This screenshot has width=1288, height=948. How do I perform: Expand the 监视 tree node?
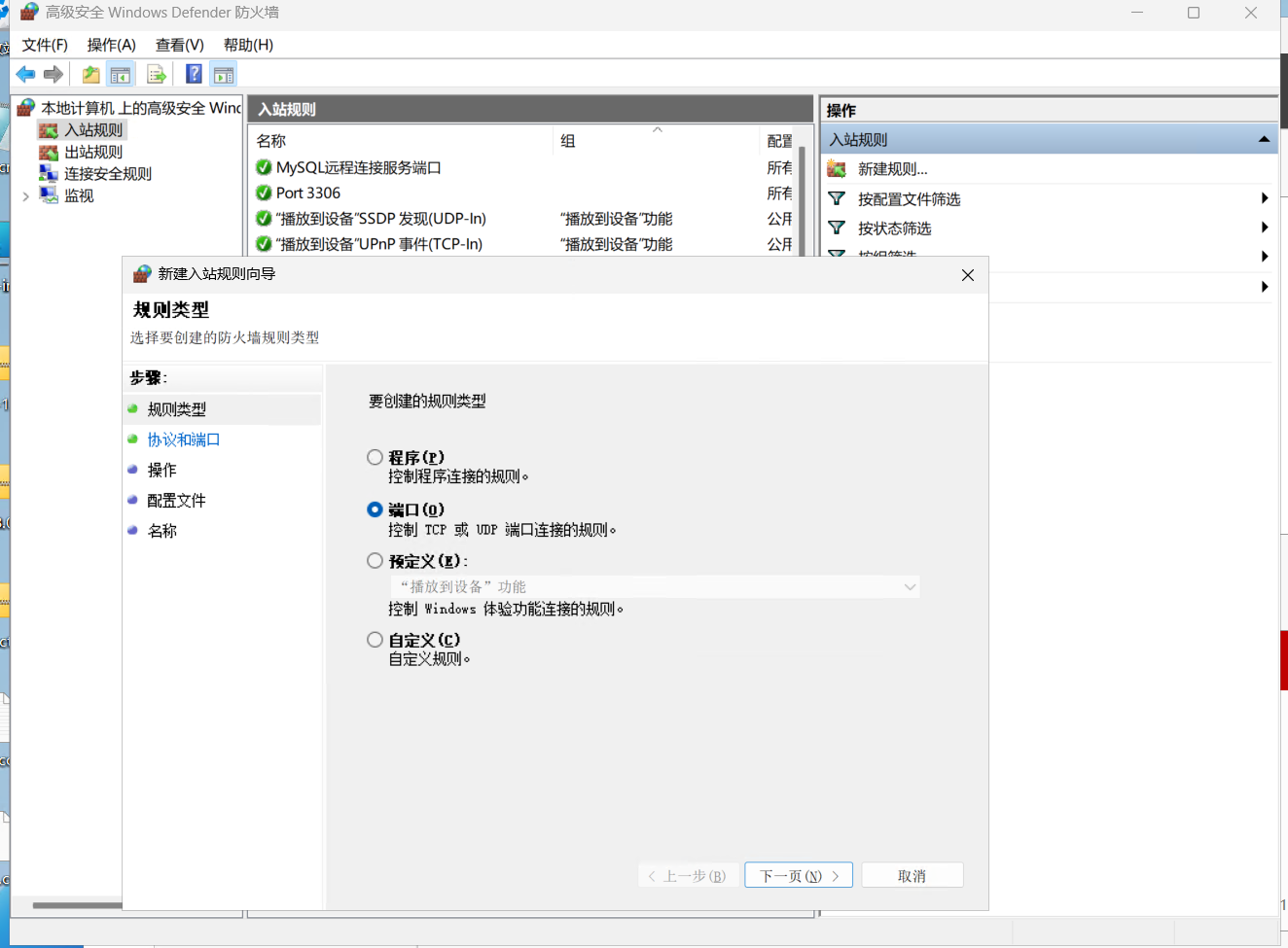pos(25,195)
